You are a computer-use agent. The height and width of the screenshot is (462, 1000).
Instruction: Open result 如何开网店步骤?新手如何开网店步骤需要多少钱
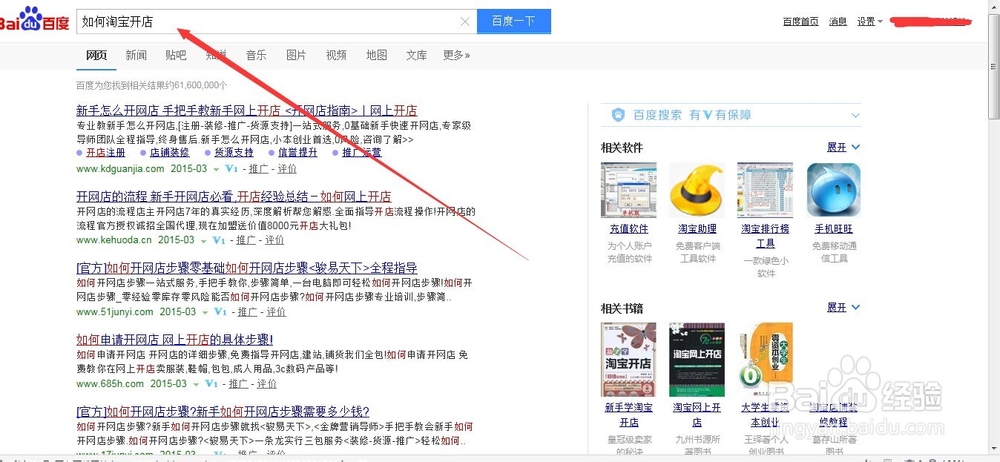pyautogui.click(x=223, y=411)
